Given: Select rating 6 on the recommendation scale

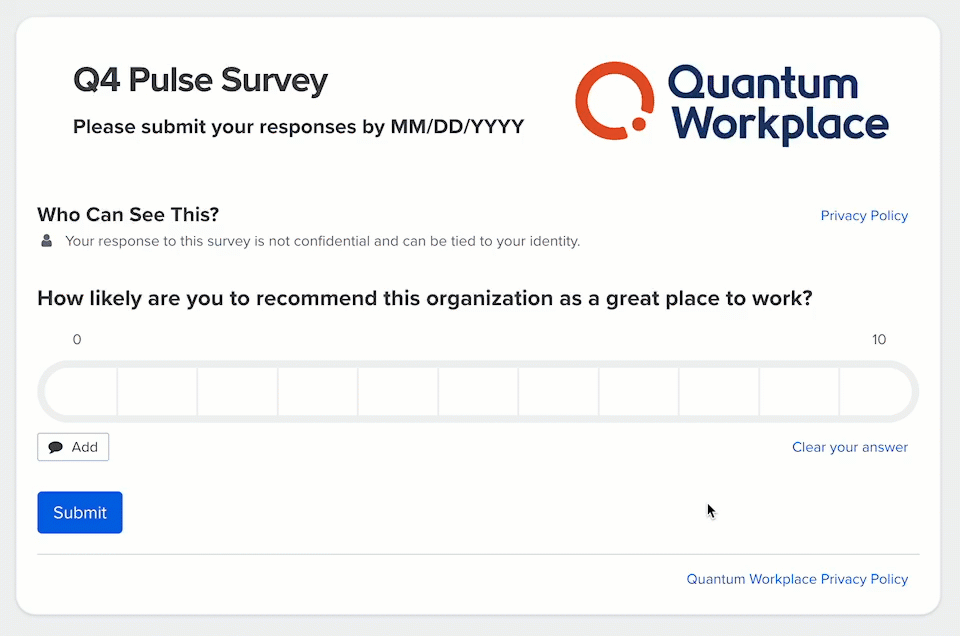Looking at the screenshot, I should 558,391.
